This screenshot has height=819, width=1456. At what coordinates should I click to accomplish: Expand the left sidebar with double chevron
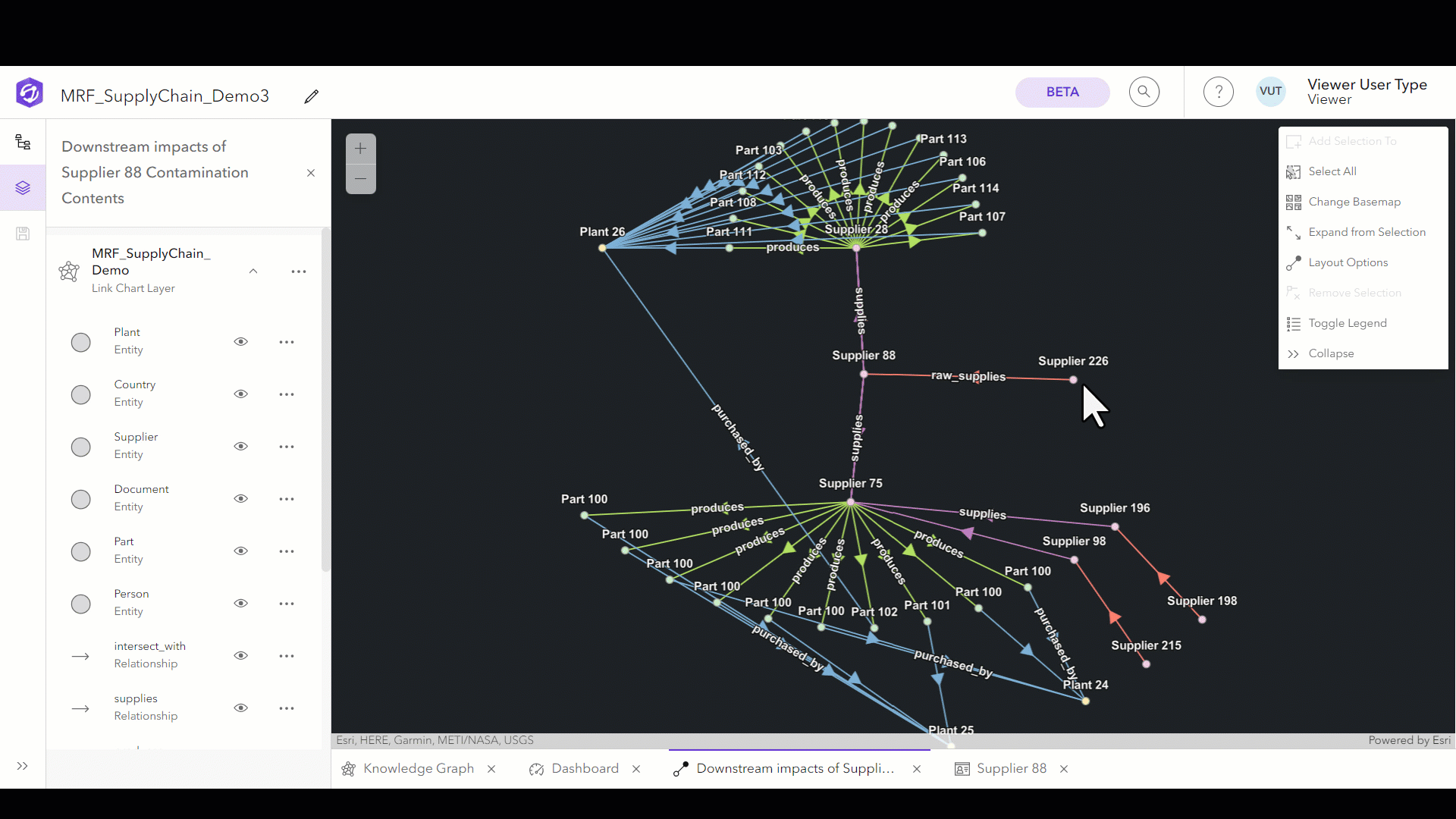coord(23,766)
